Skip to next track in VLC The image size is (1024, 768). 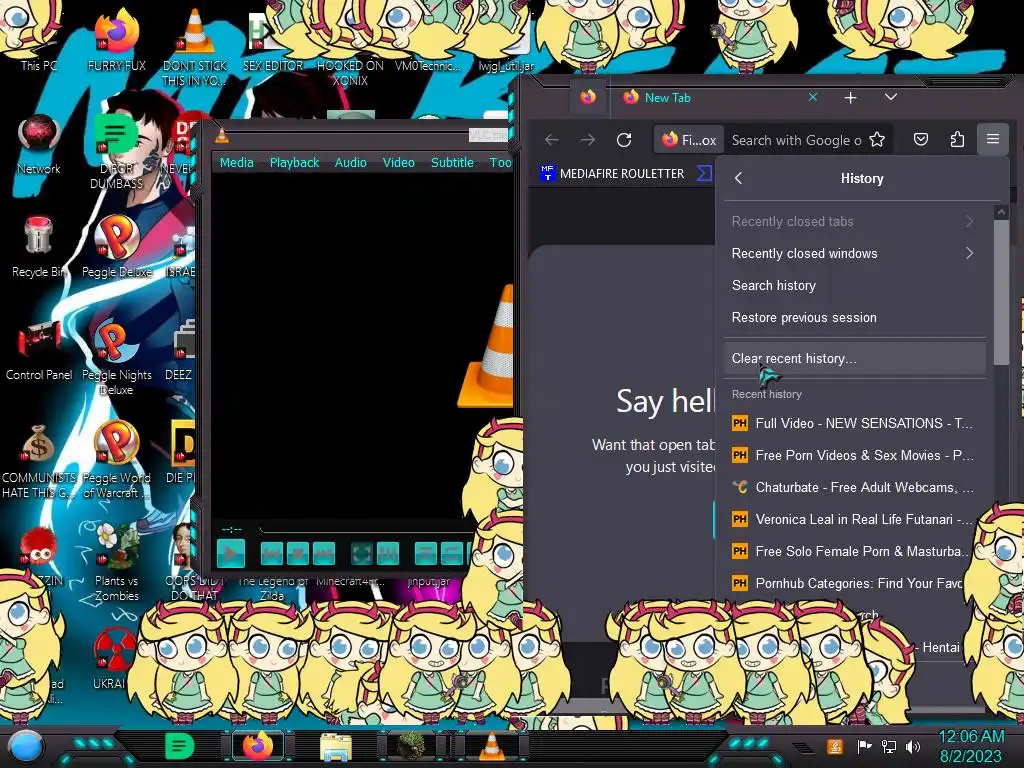(324, 554)
